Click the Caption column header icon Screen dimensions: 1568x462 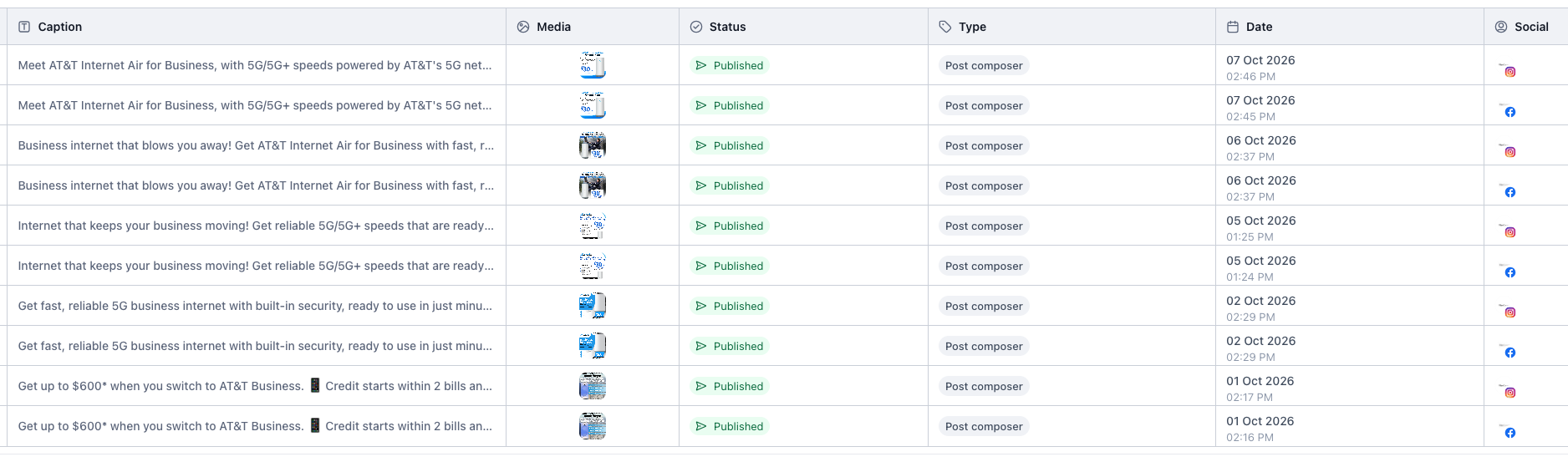(24, 27)
